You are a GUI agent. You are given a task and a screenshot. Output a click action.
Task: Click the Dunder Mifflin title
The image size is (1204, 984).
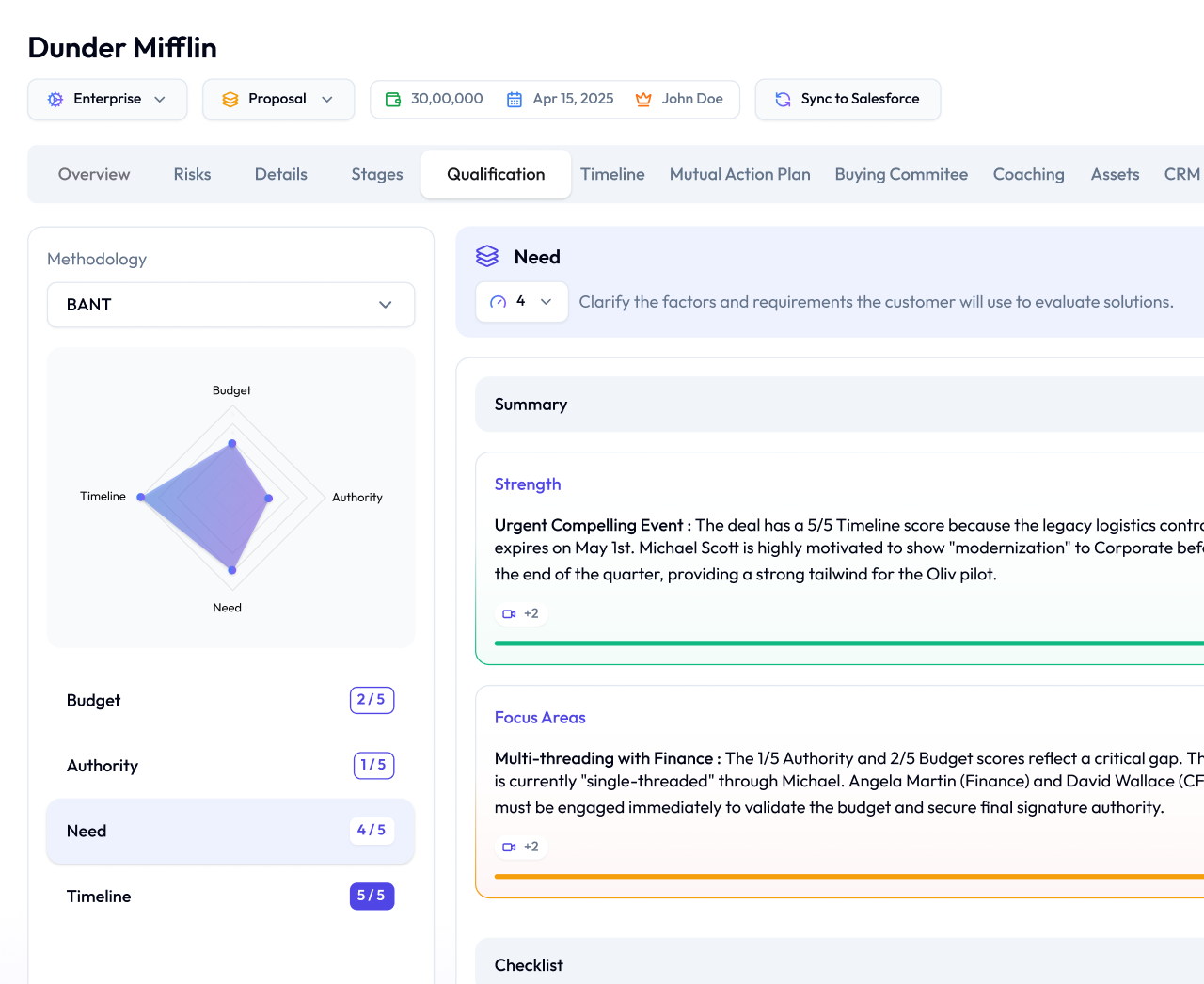[x=122, y=47]
